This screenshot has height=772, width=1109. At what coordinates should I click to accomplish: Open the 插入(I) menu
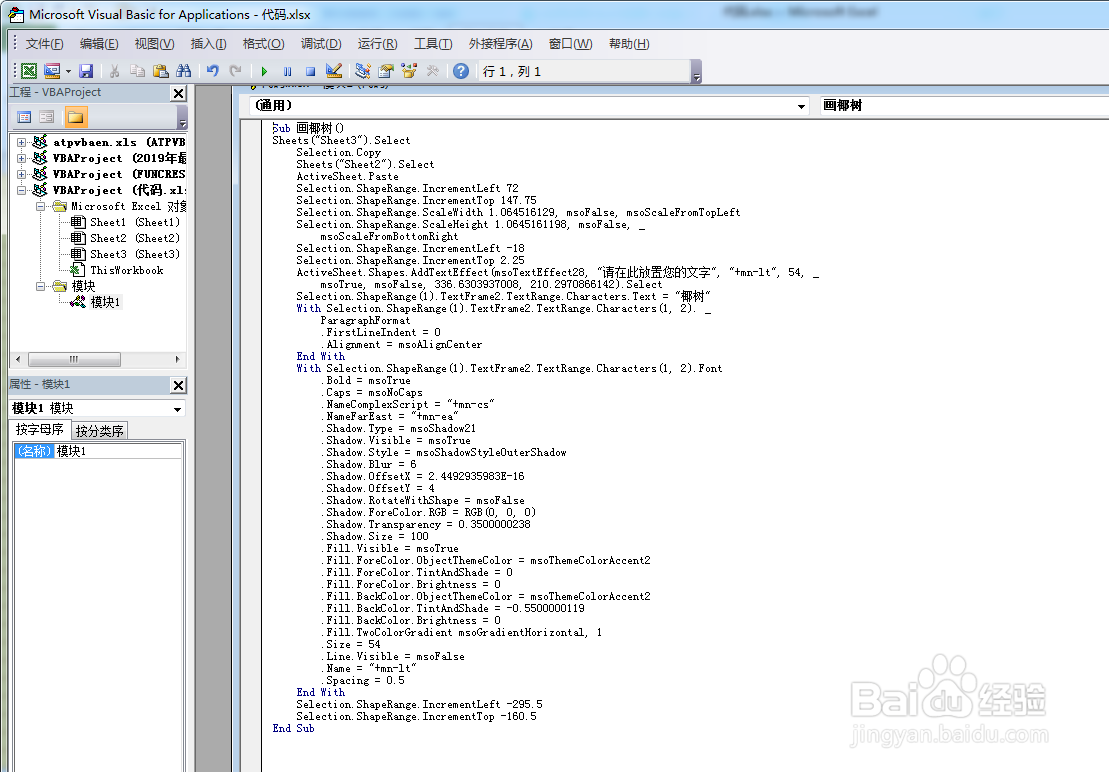pyautogui.click(x=209, y=44)
